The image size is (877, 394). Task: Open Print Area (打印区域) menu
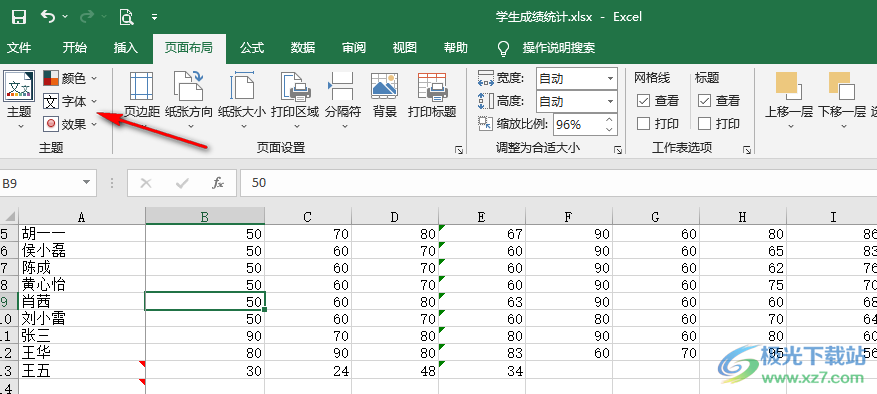(295, 101)
